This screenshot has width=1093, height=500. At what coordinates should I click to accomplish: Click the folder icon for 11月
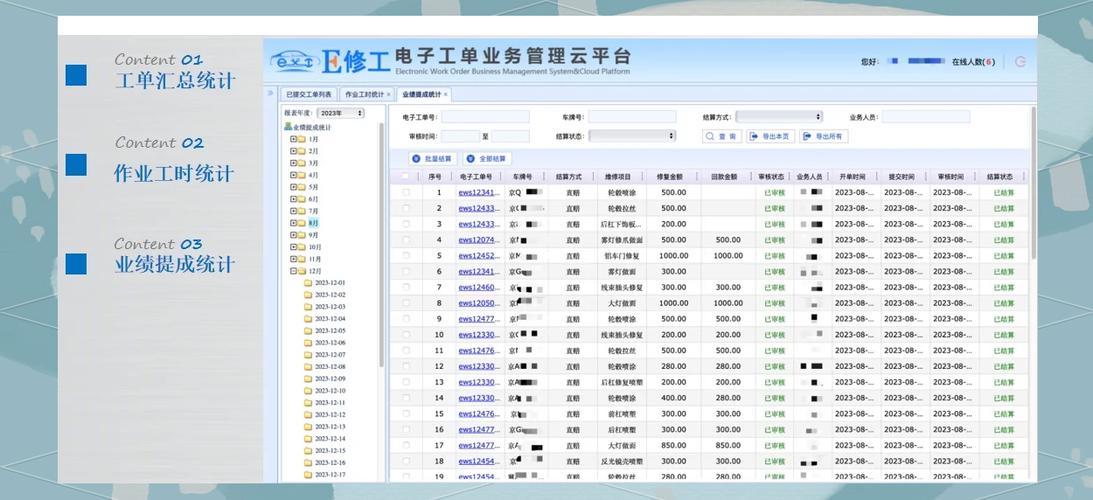(x=302, y=259)
